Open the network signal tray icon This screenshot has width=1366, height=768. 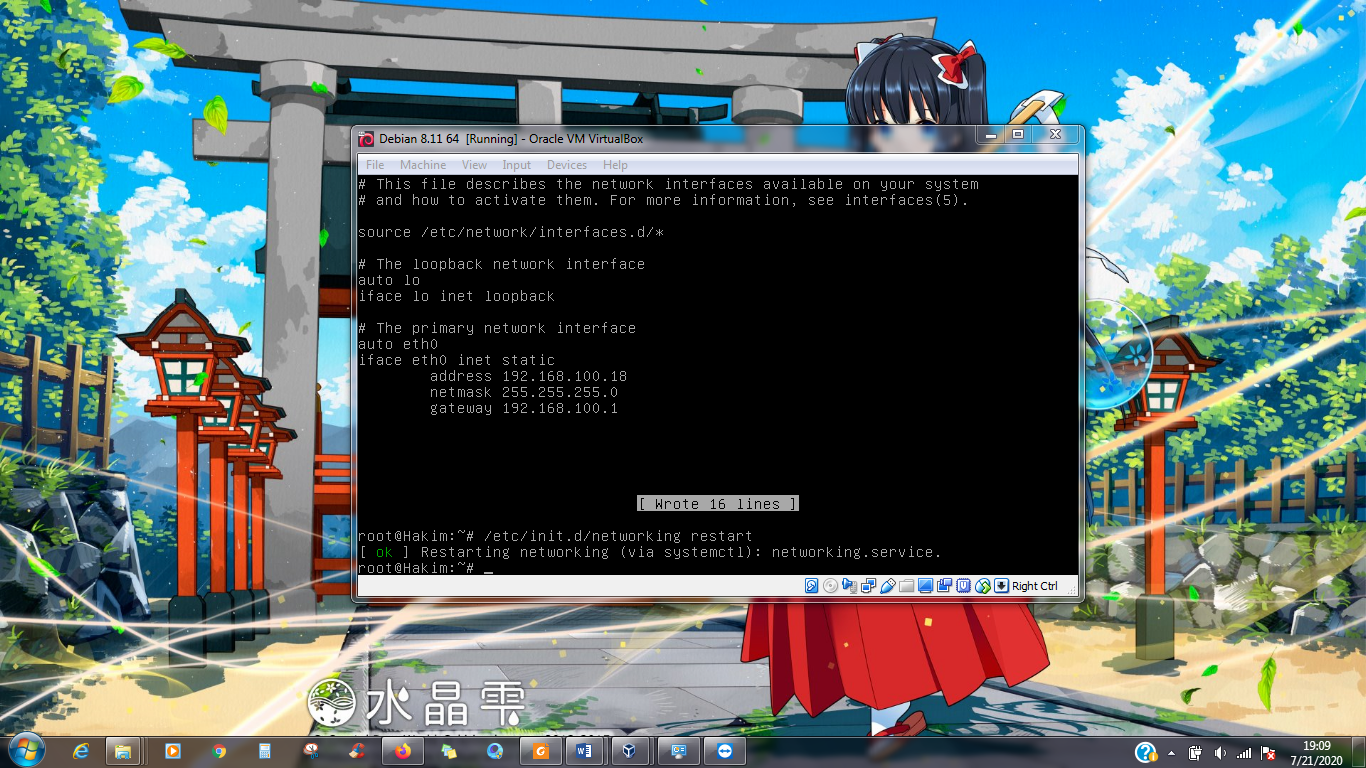pos(1244,753)
